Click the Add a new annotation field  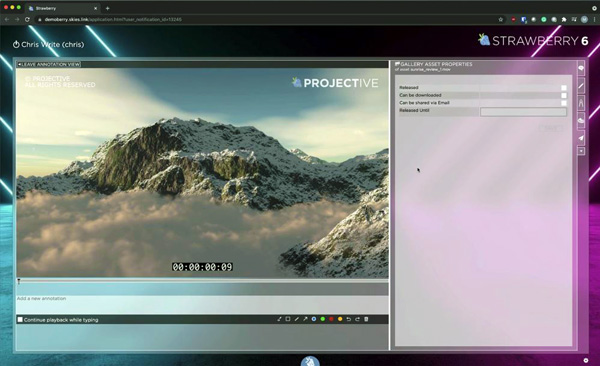(202, 304)
